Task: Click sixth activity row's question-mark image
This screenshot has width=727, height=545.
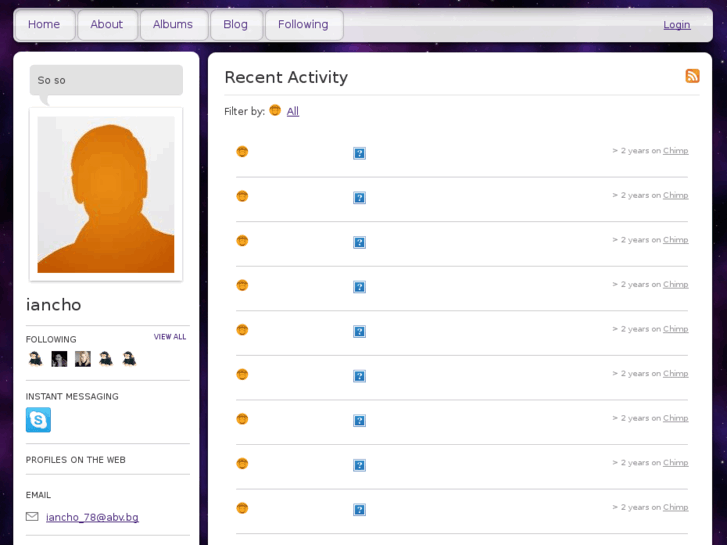Action: point(359,376)
